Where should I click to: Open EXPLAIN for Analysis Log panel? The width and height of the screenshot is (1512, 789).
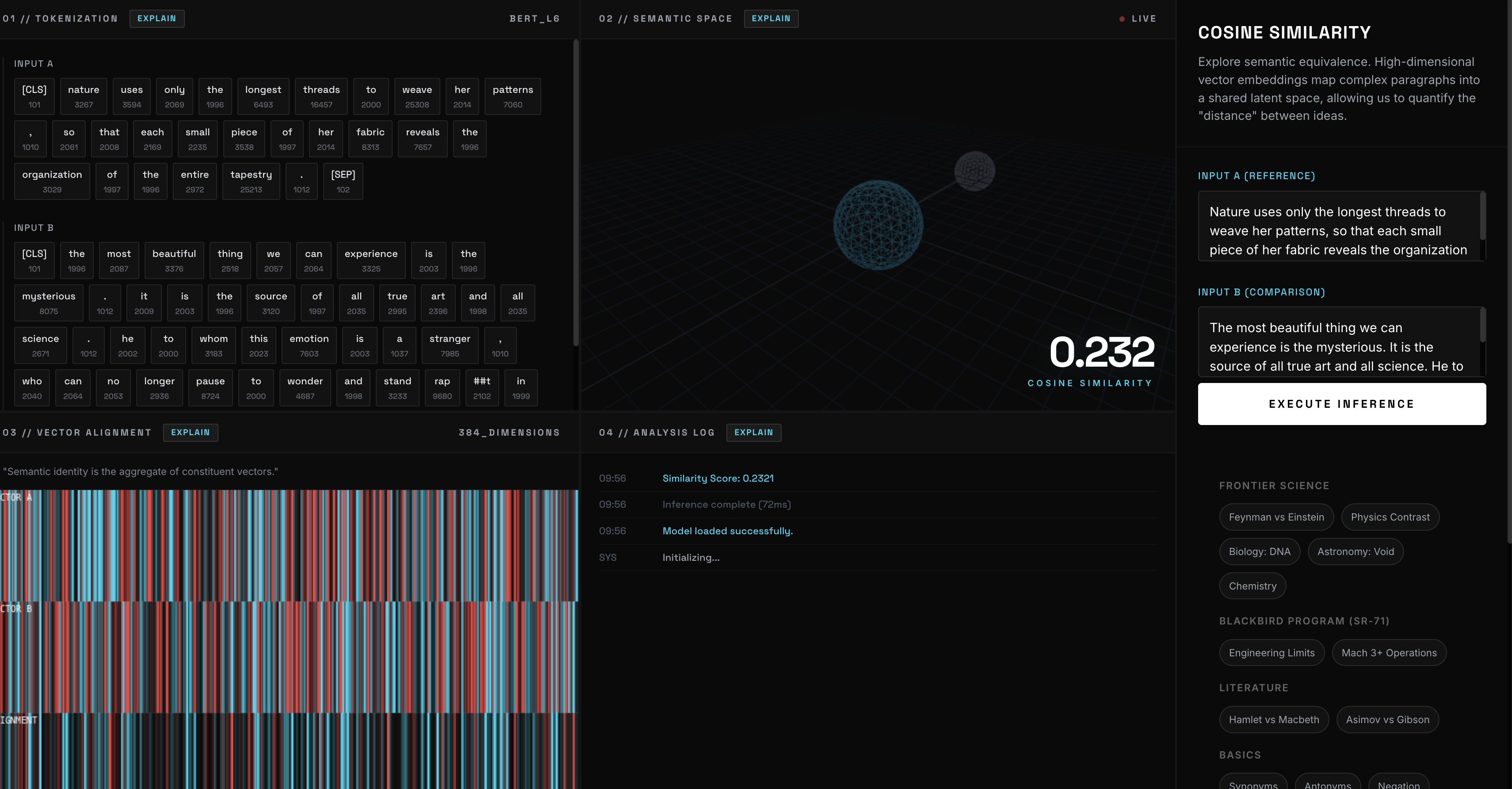753,432
